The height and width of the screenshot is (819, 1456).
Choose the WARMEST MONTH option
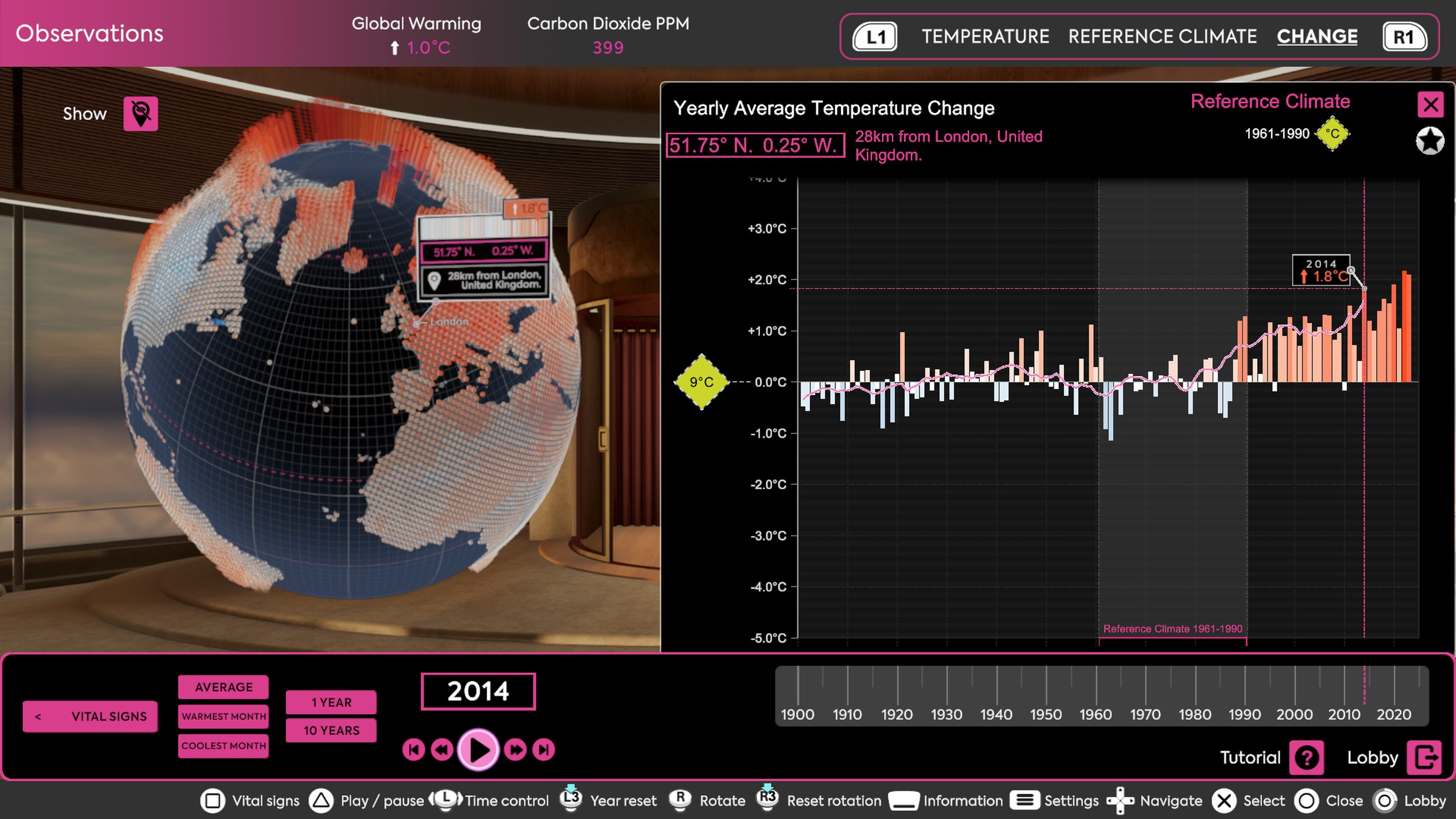[223, 716]
